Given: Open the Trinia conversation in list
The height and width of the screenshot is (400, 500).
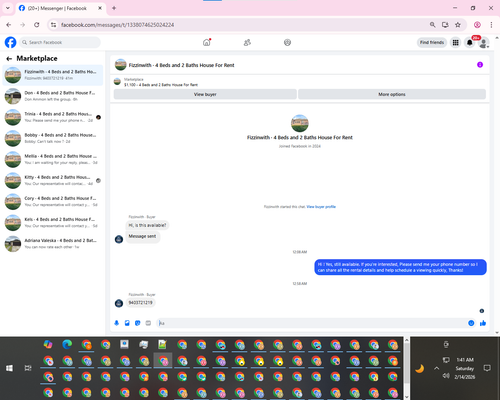Looking at the screenshot, I should click(53, 117).
